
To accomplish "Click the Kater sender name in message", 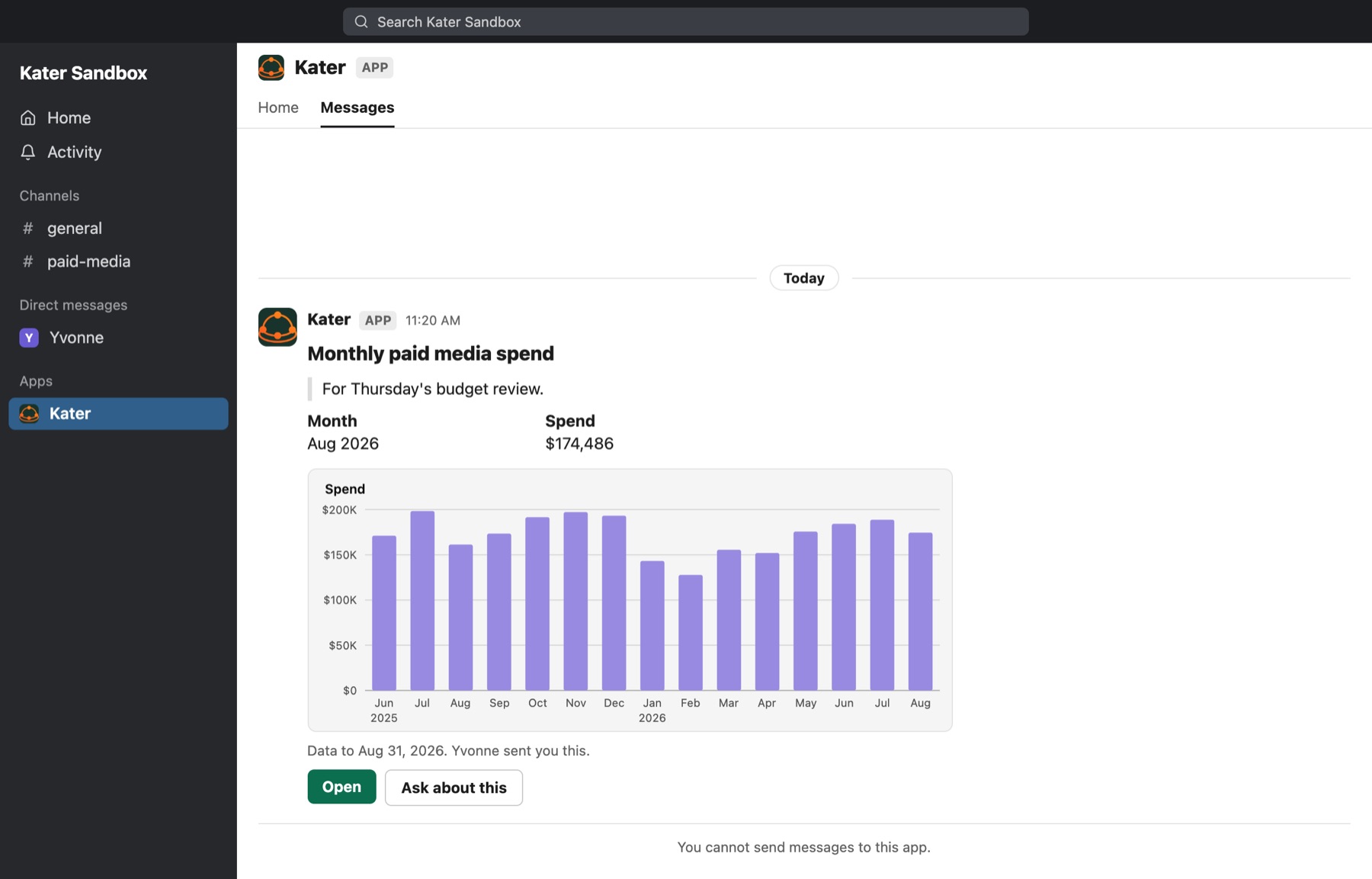I will [x=329, y=319].
